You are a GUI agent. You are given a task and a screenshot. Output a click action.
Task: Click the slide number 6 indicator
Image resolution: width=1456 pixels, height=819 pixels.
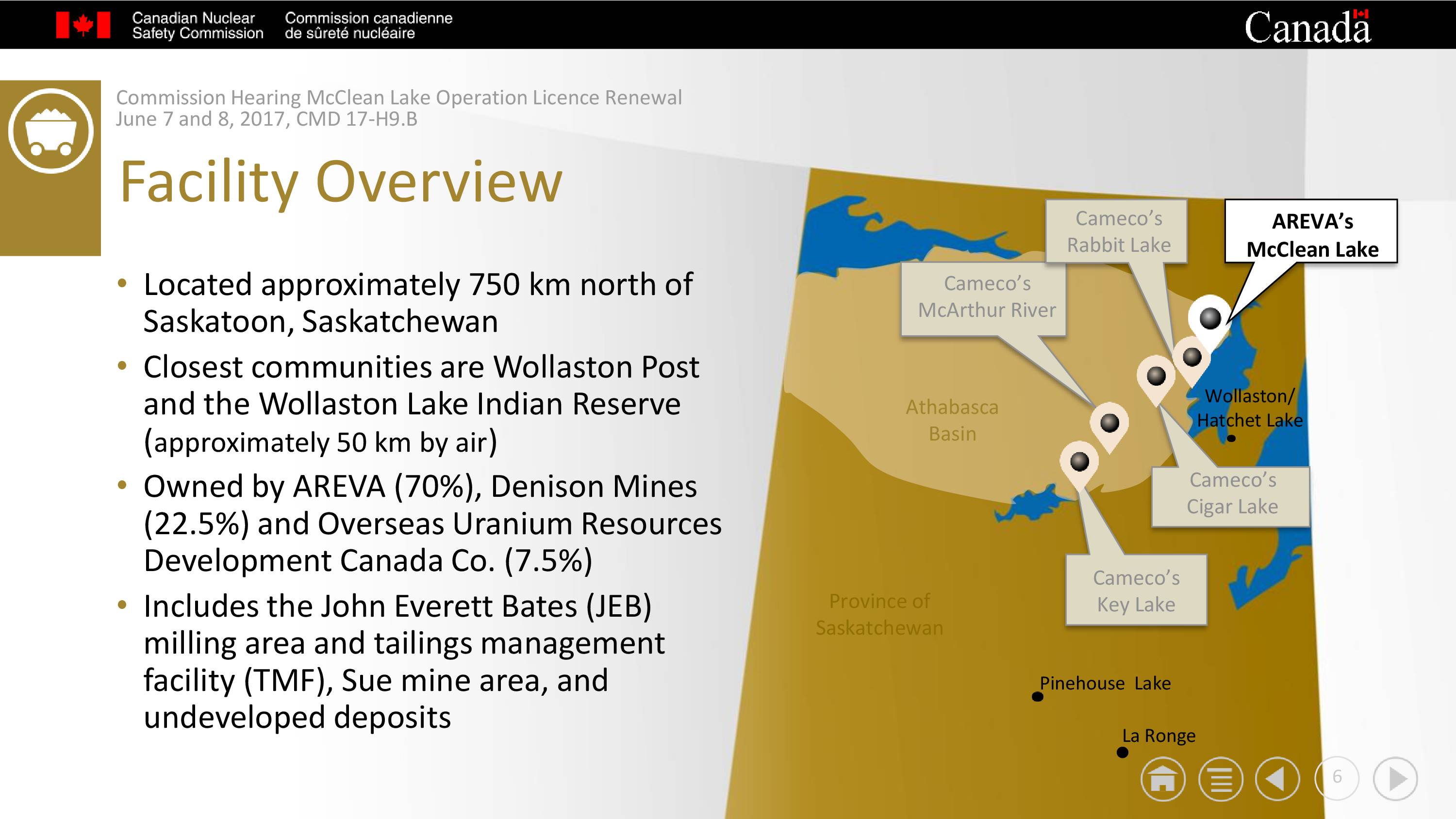tap(1337, 778)
